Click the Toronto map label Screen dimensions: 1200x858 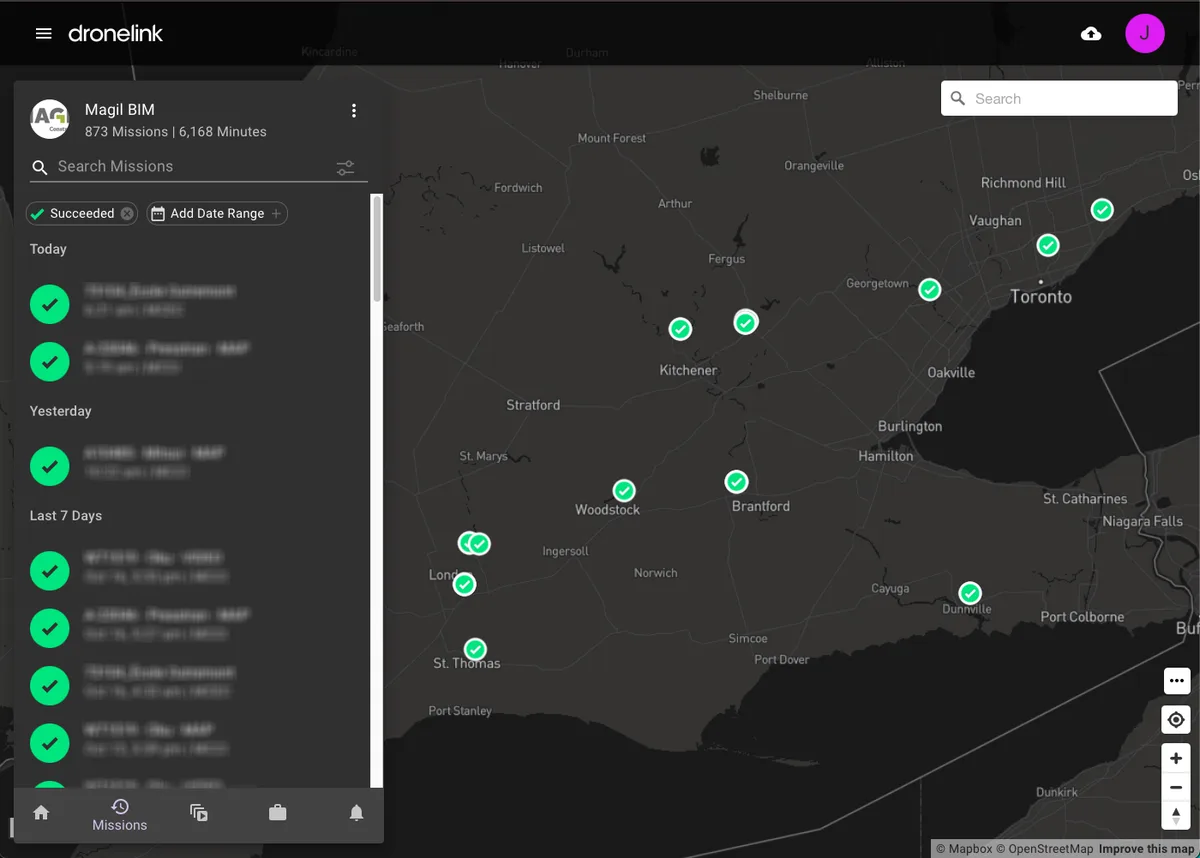[1041, 297]
